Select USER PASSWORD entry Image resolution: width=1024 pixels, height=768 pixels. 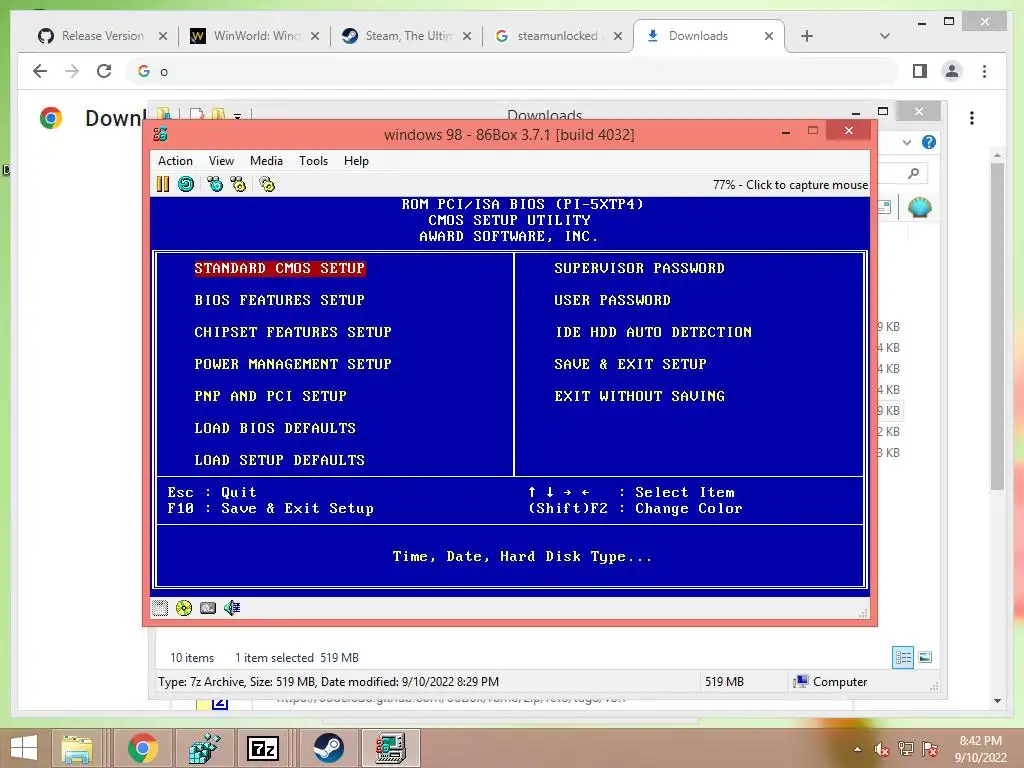[613, 300]
